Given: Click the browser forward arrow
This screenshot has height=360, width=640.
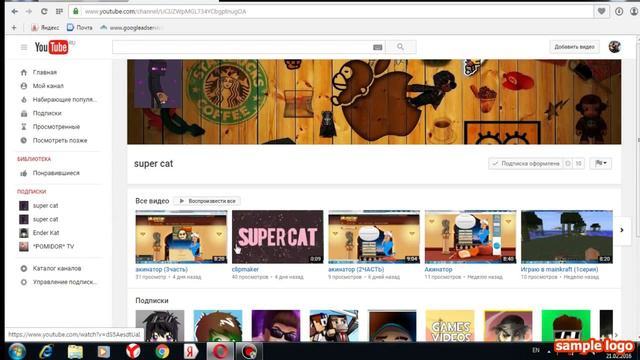Looking at the screenshot, I should [x=29, y=11].
